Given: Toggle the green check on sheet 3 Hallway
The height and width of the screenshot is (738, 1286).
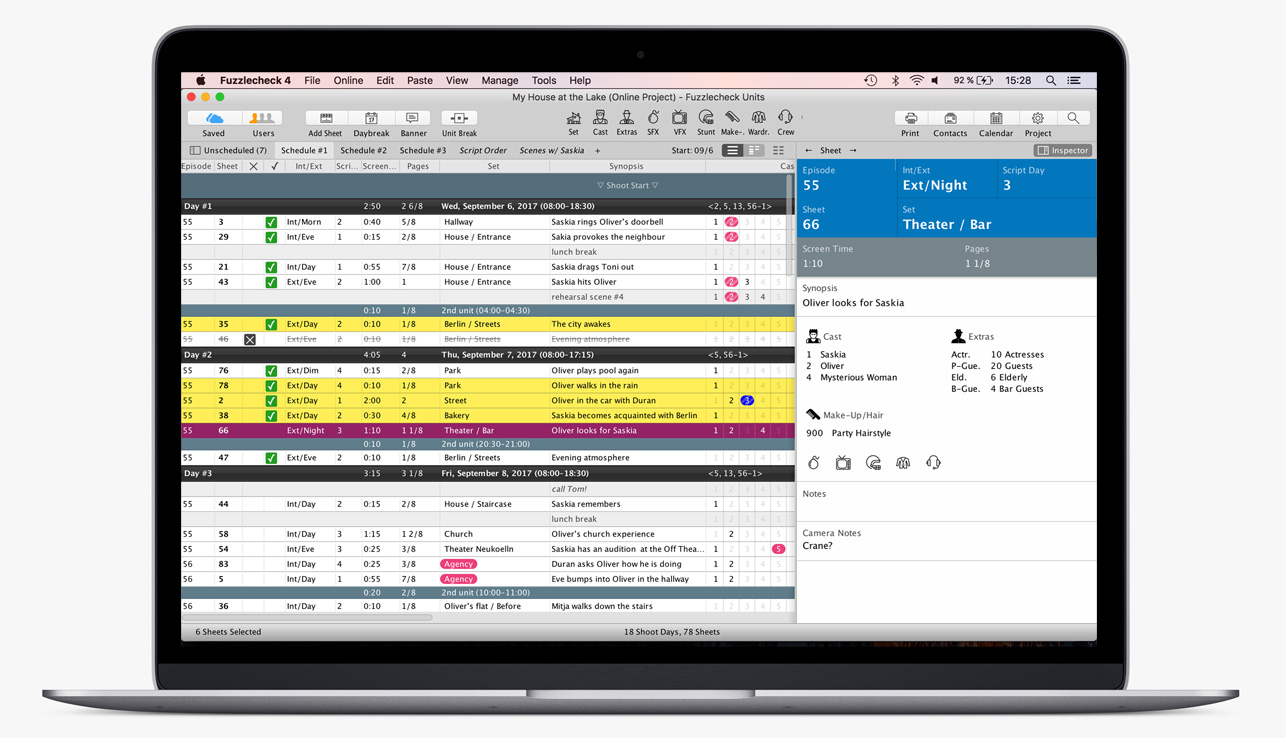Looking at the screenshot, I should 271,222.
